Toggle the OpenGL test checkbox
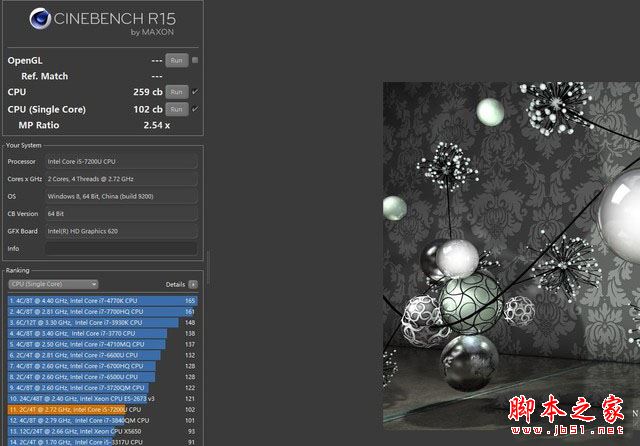640x446 pixels. [x=195, y=60]
